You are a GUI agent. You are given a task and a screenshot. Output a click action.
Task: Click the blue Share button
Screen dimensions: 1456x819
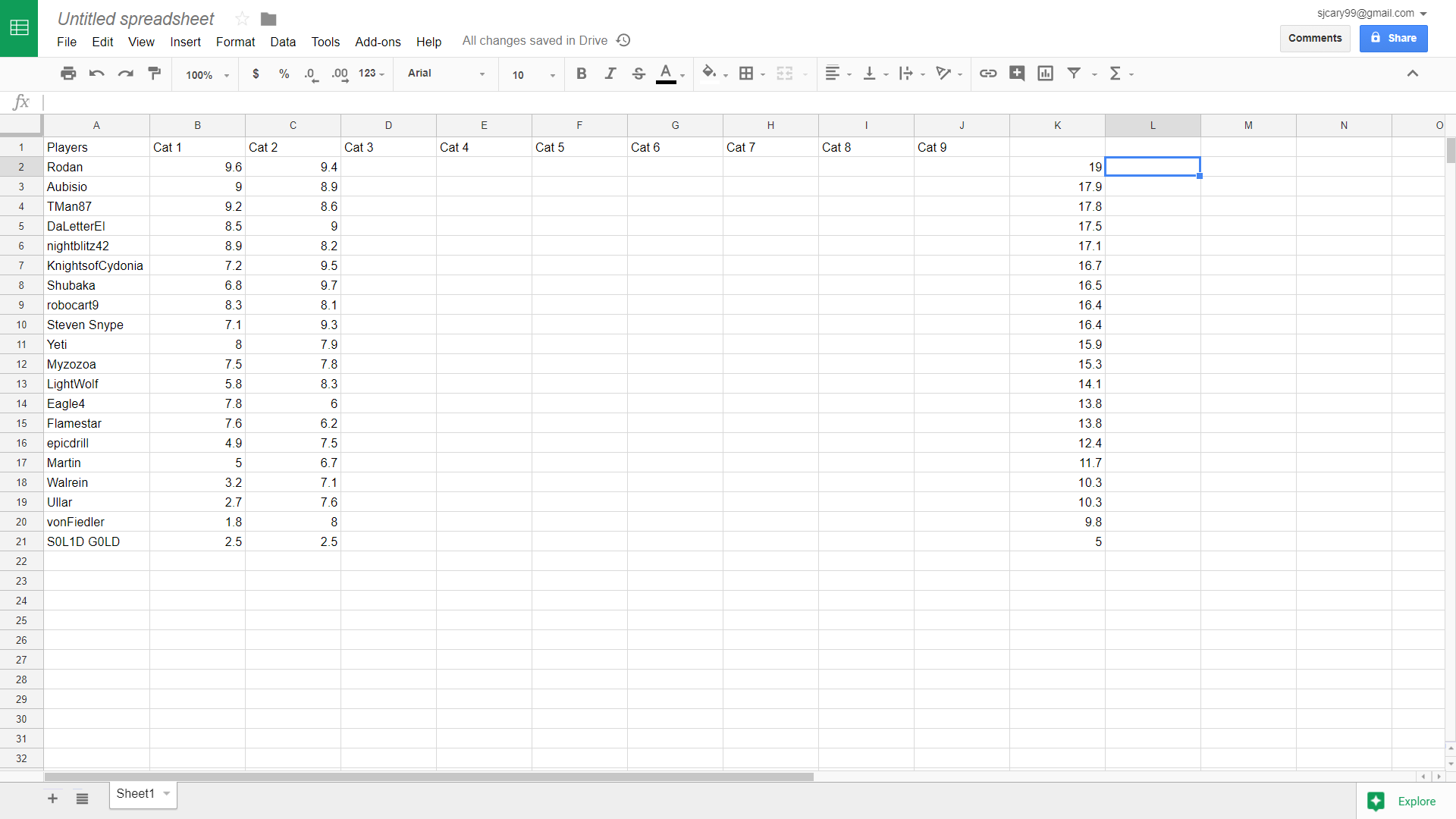[x=1393, y=38]
